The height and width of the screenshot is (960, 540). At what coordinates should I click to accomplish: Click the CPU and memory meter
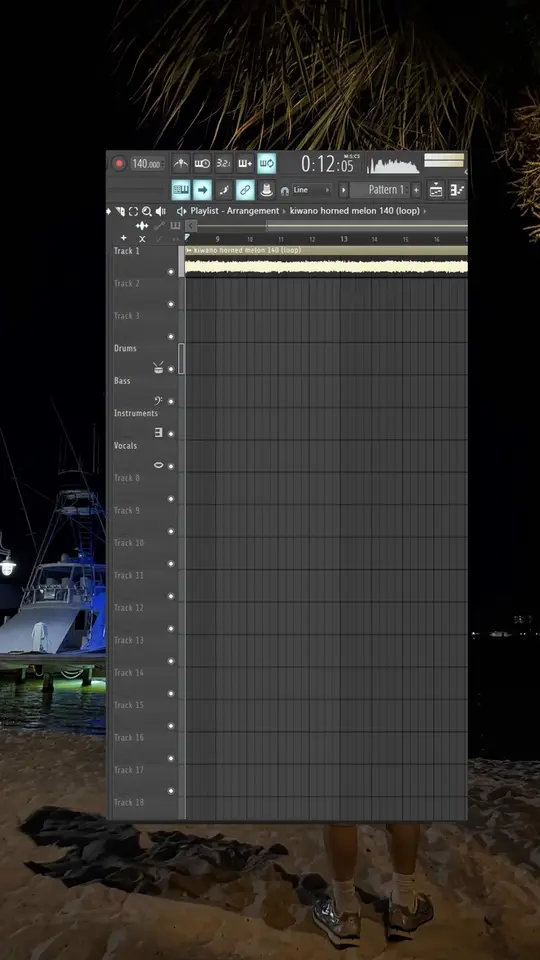point(444,160)
